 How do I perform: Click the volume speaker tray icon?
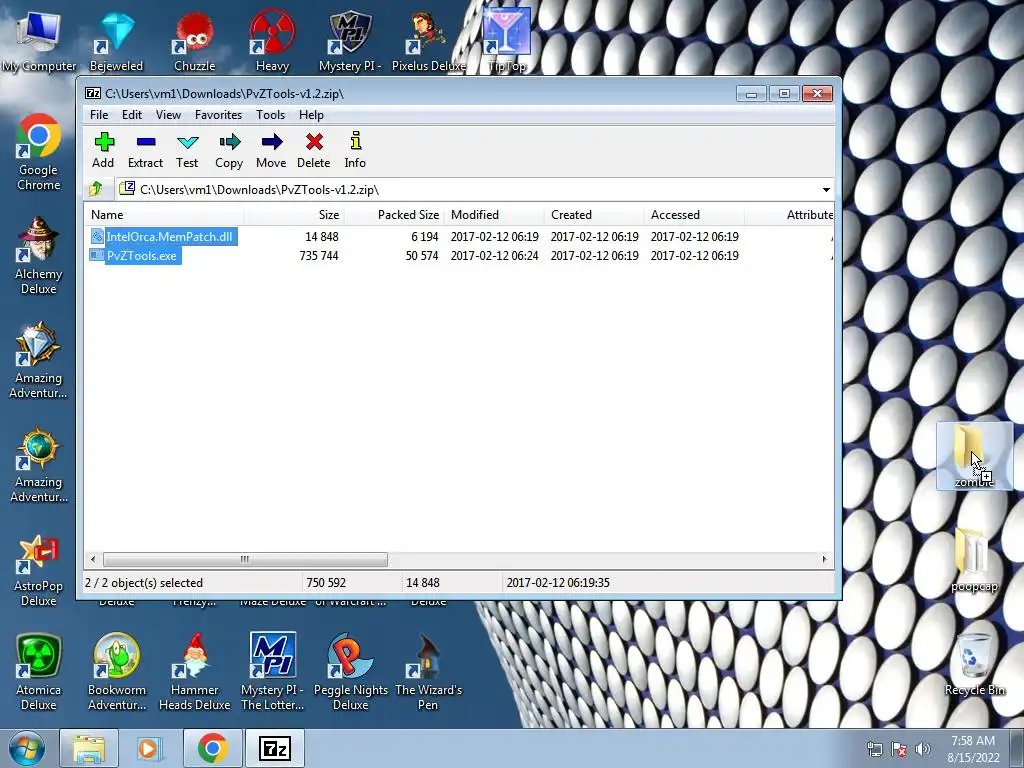(x=922, y=749)
